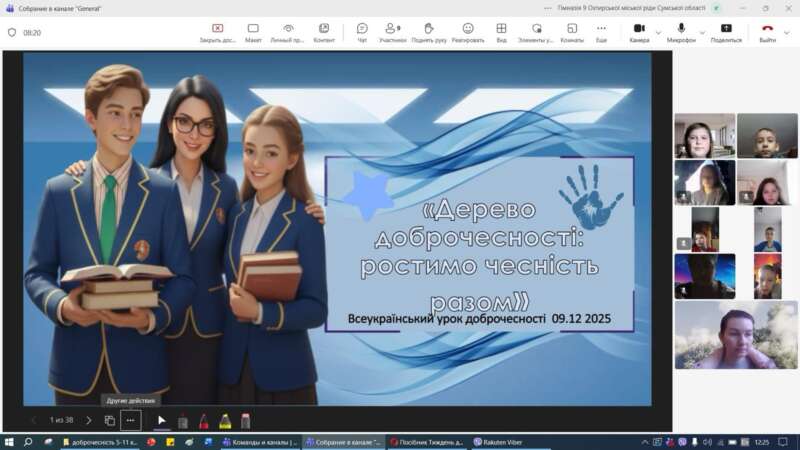Show the participants (Участники) list
The image size is (800, 450).
click(x=393, y=32)
